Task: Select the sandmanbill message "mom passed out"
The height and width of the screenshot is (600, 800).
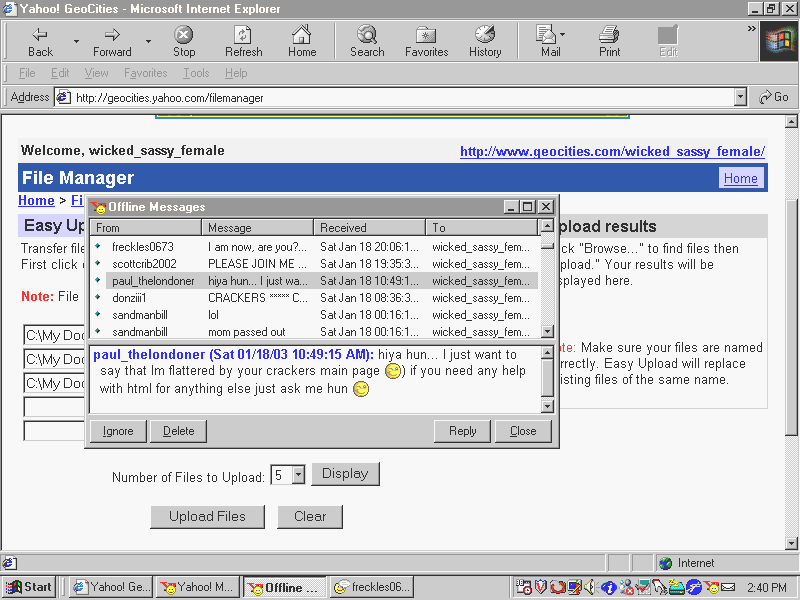Action: [316, 332]
